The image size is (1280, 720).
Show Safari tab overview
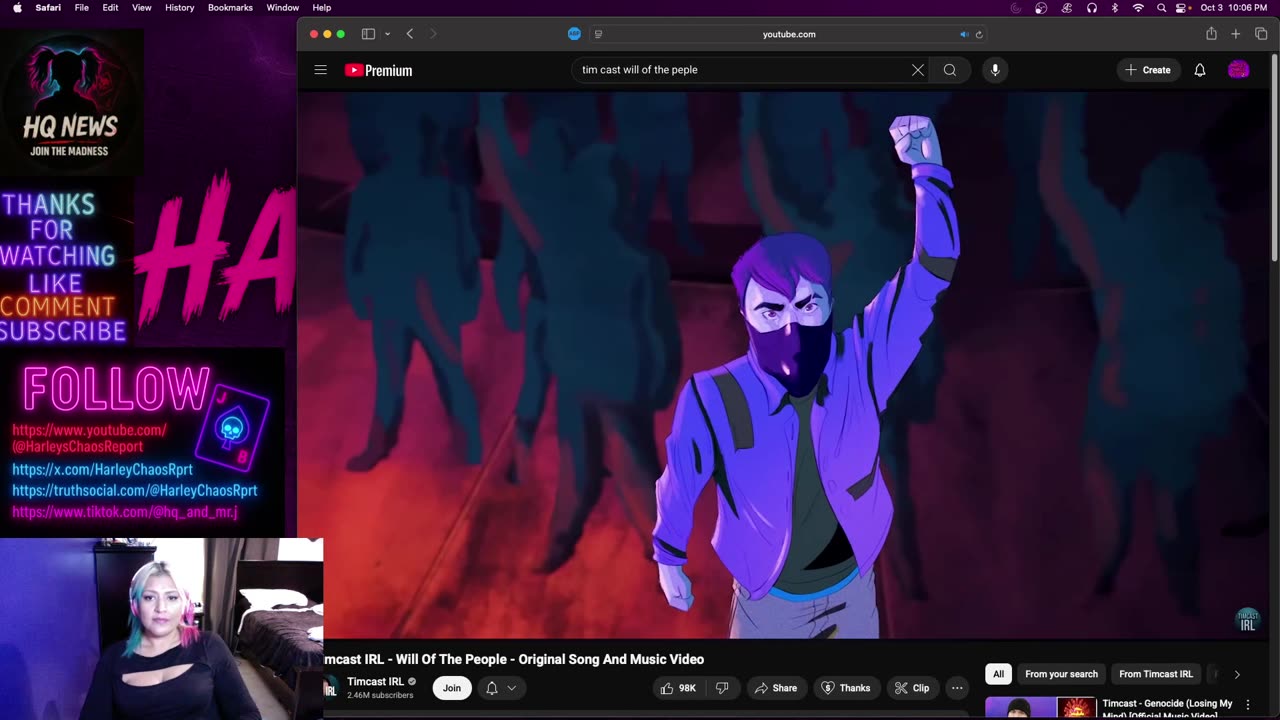(x=1261, y=34)
